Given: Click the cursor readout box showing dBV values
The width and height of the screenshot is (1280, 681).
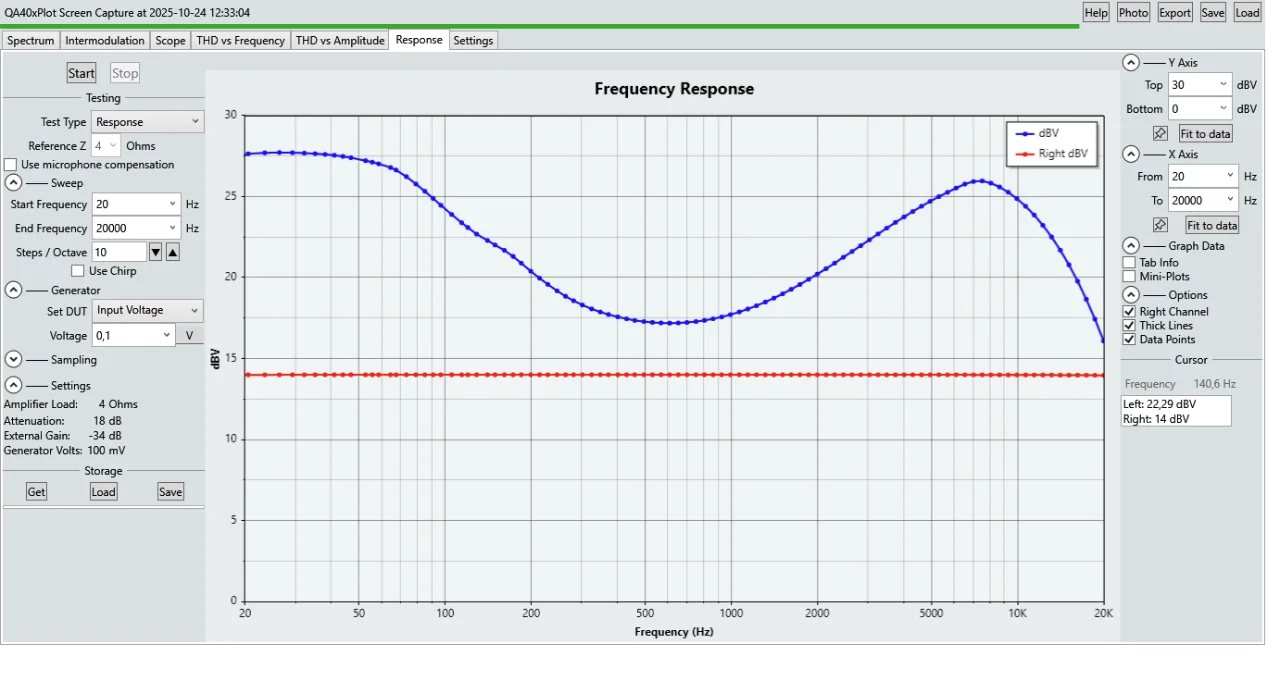Looking at the screenshot, I should coord(1176,411).
